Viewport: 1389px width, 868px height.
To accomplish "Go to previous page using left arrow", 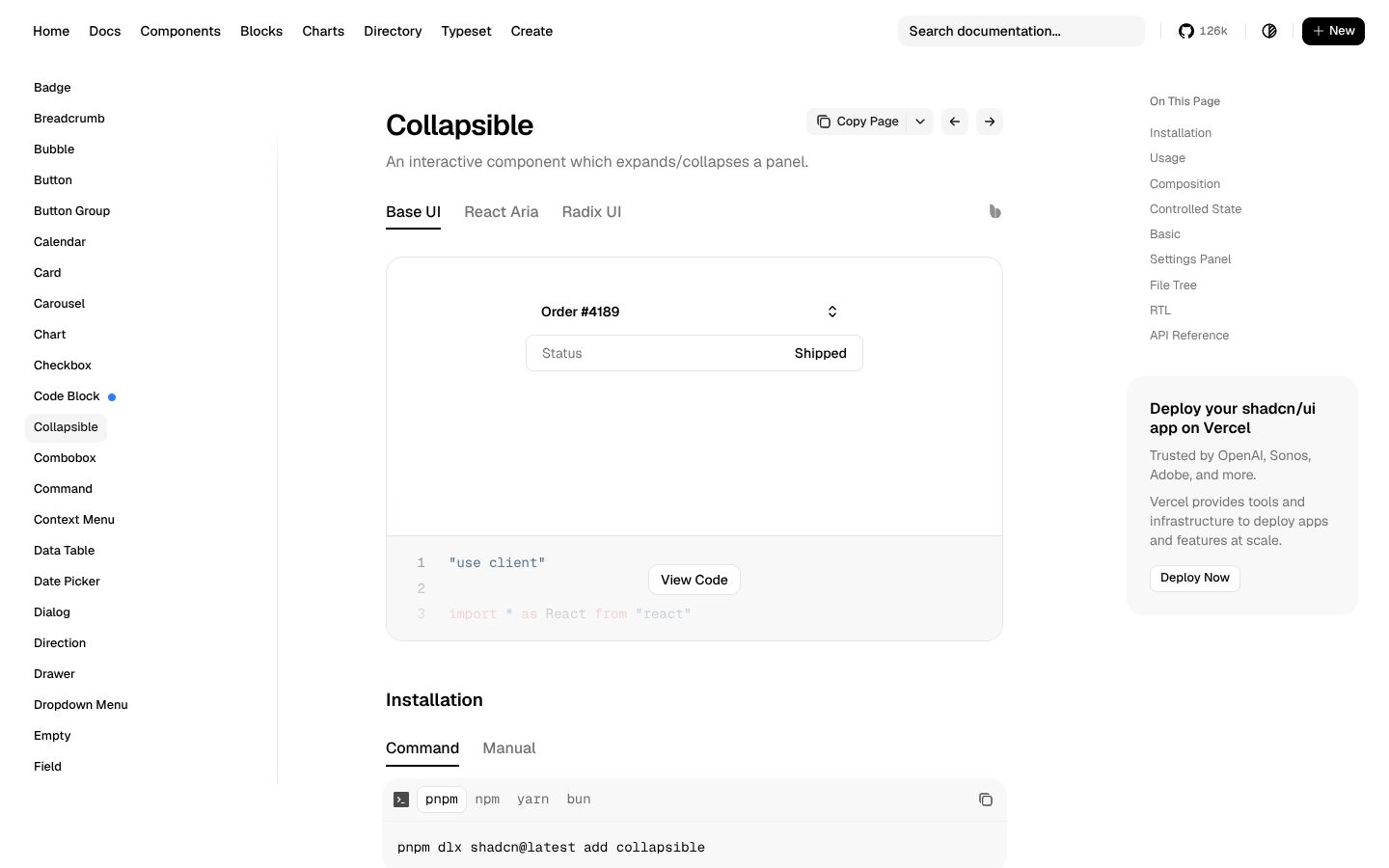I will pyautogui.click(x=955, y=122).
